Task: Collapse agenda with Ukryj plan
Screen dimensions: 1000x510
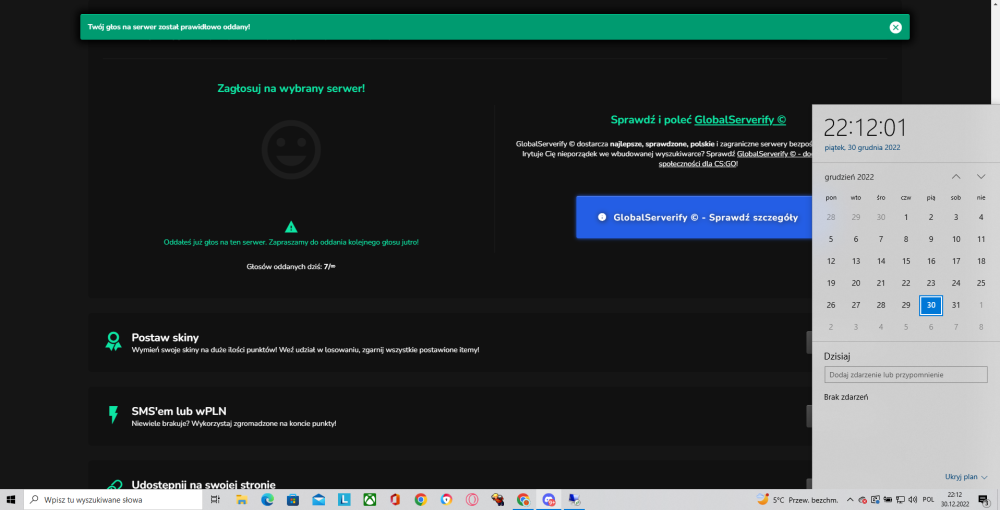Action: [x=966, y=477]
